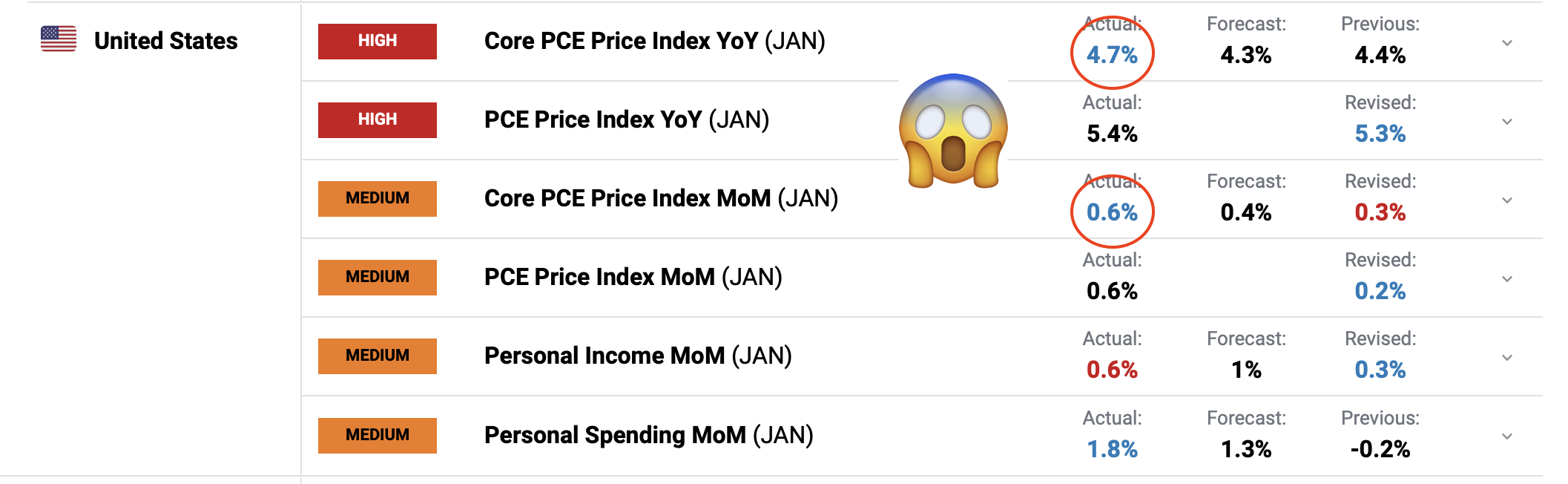Click the MEDIUM badge for Core PCE MoM
The width and height of the screenshot is (1568, 484).
click(377, 198)
